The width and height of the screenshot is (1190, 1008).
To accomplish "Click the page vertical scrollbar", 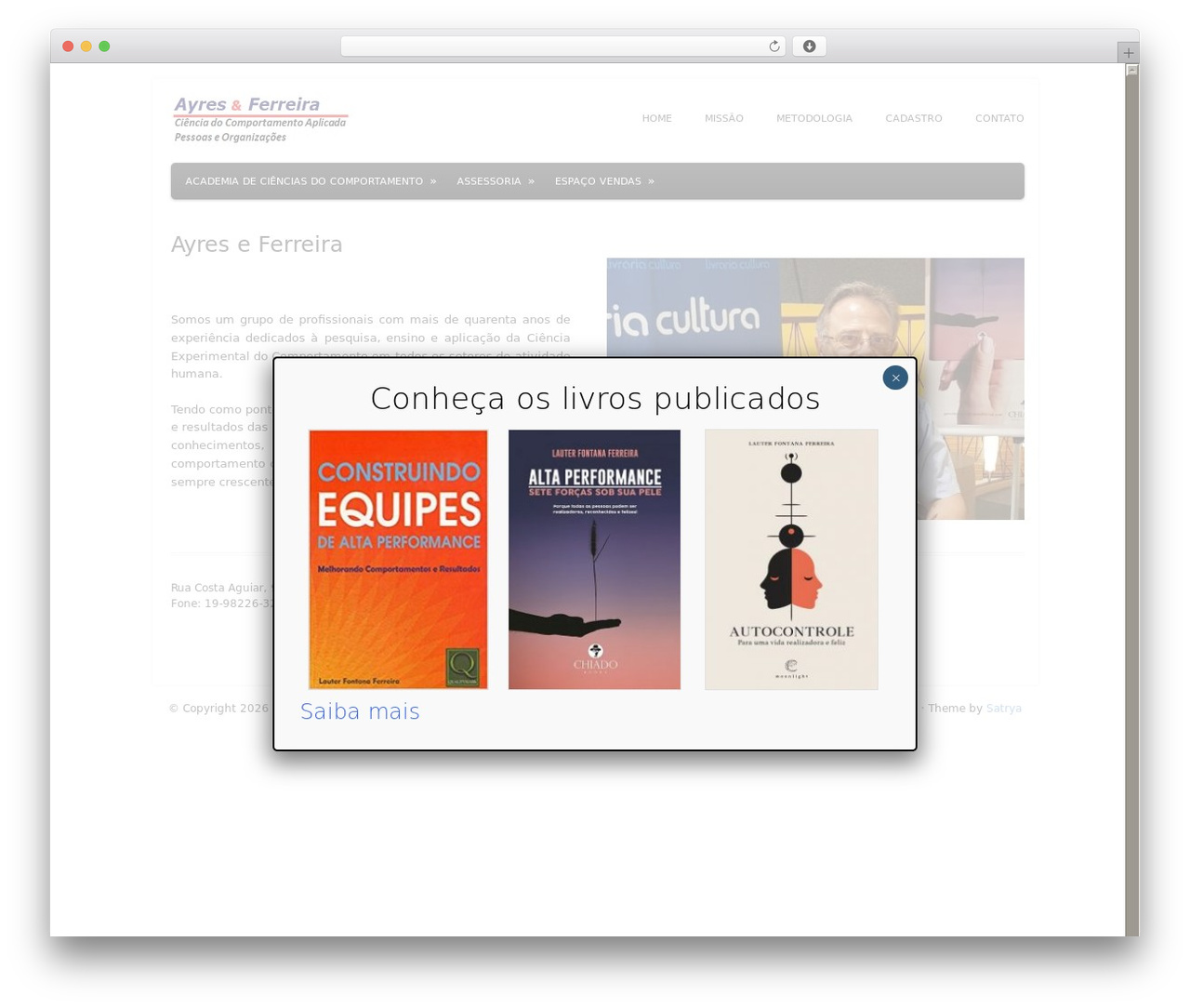I will [x=1131, y=499].
